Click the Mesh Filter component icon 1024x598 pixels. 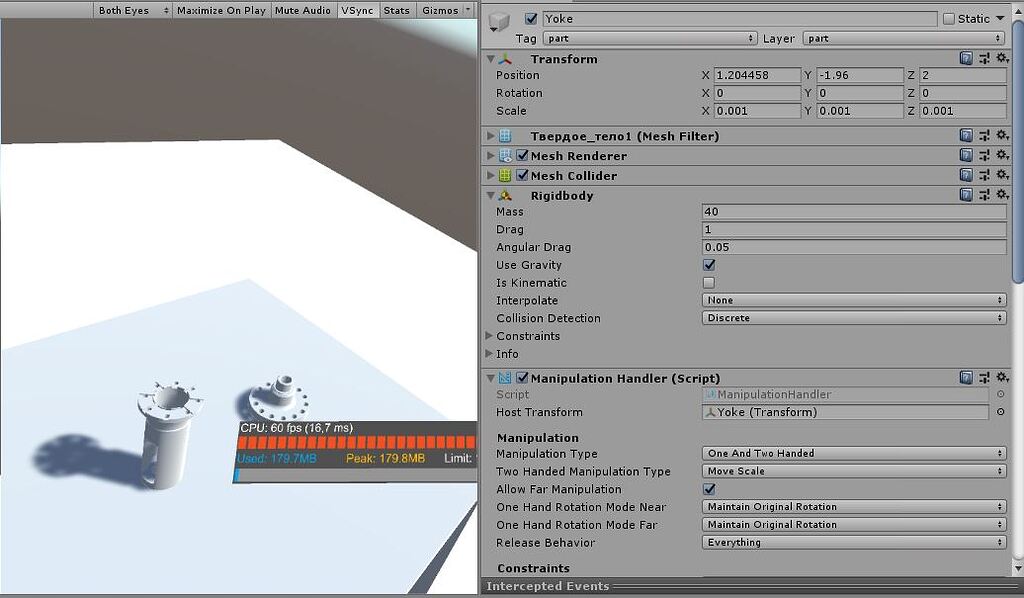[x=504, y=136]
